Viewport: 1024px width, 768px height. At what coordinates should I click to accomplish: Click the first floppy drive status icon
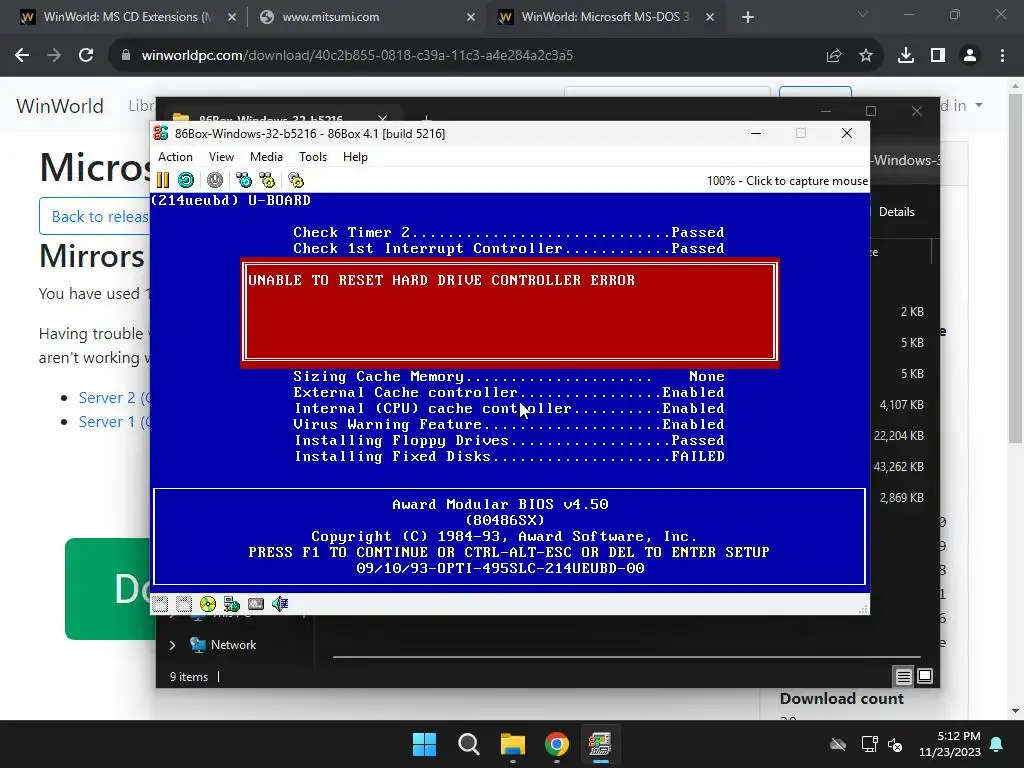(x=161, y=604)
